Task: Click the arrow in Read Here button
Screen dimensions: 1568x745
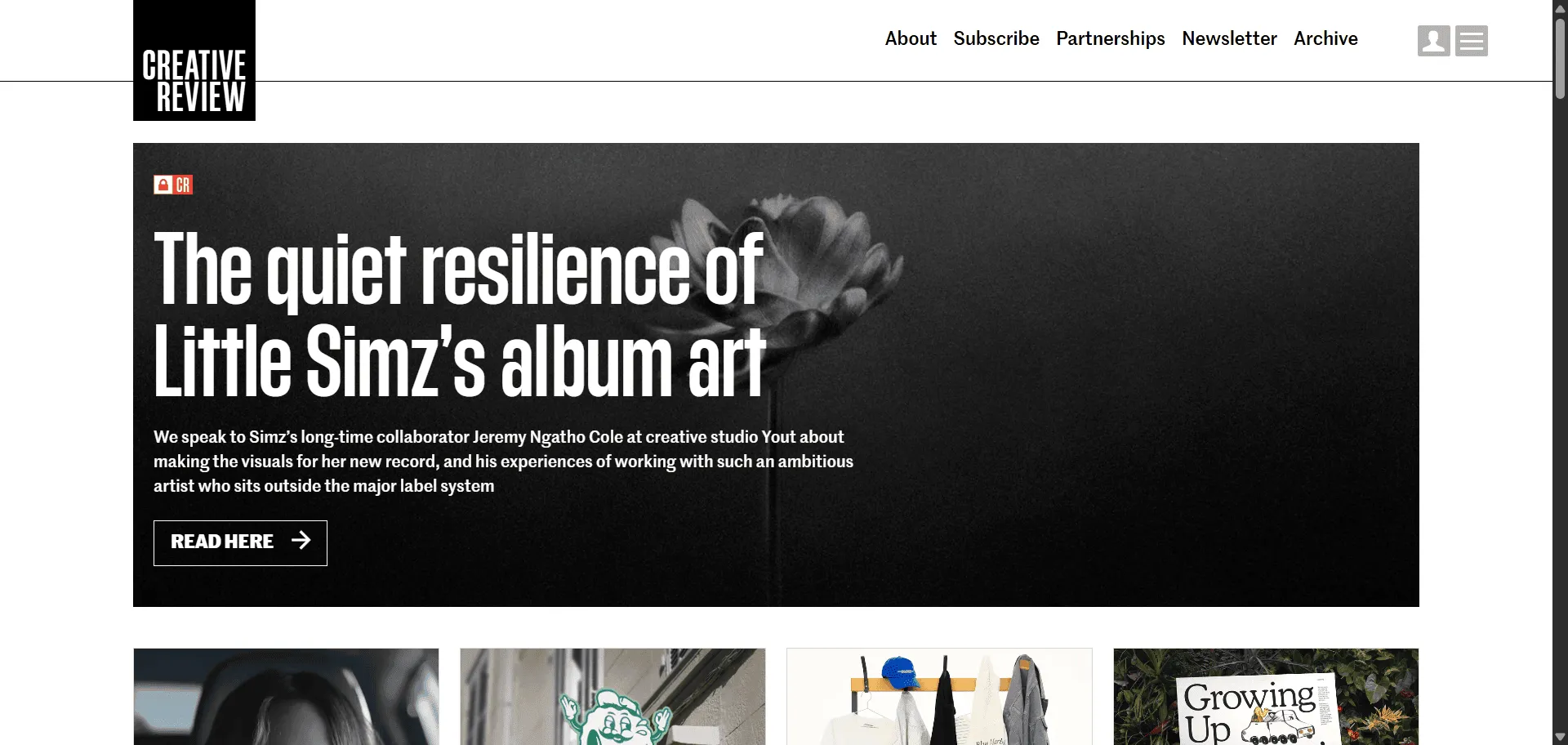Action: click(301, 541)
